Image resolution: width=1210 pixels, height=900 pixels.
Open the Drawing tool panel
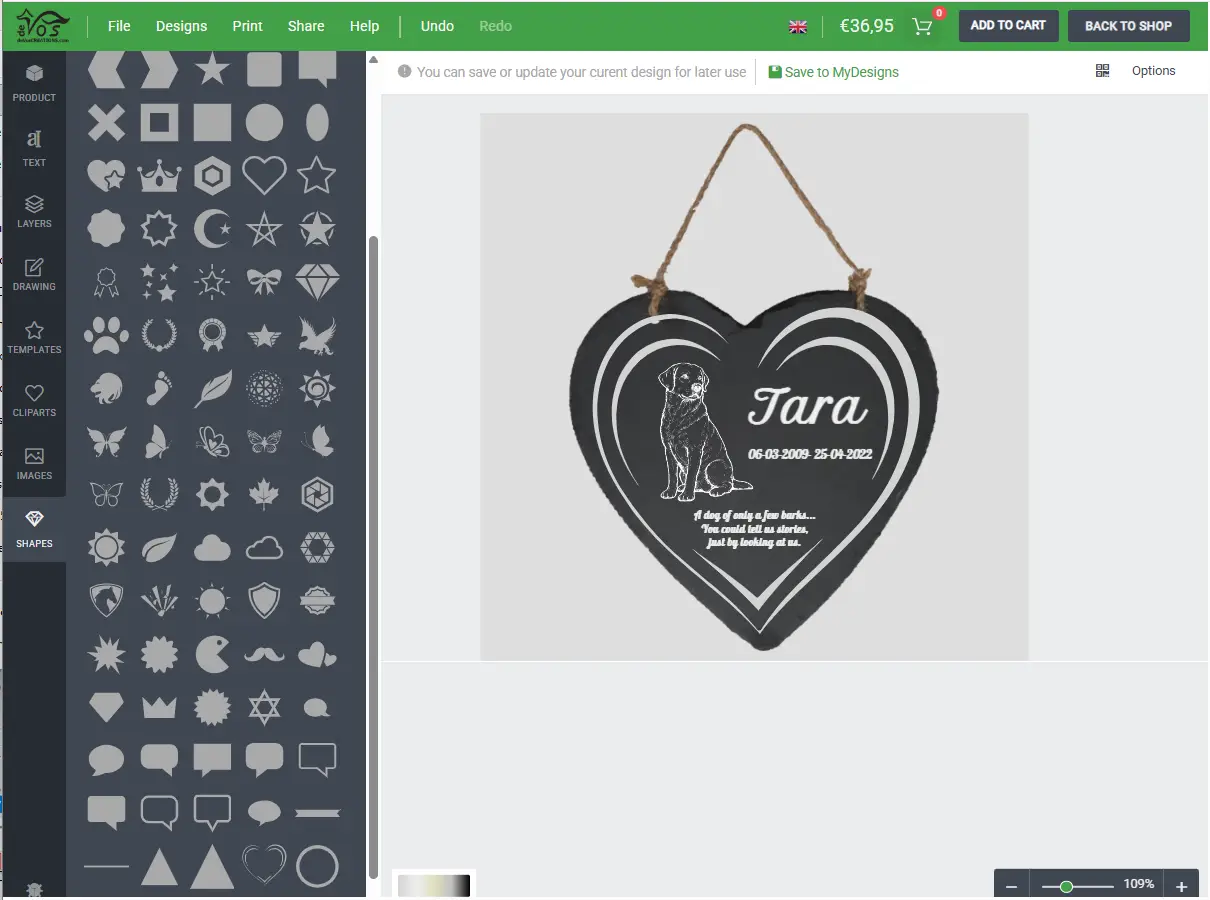[34, 274]
